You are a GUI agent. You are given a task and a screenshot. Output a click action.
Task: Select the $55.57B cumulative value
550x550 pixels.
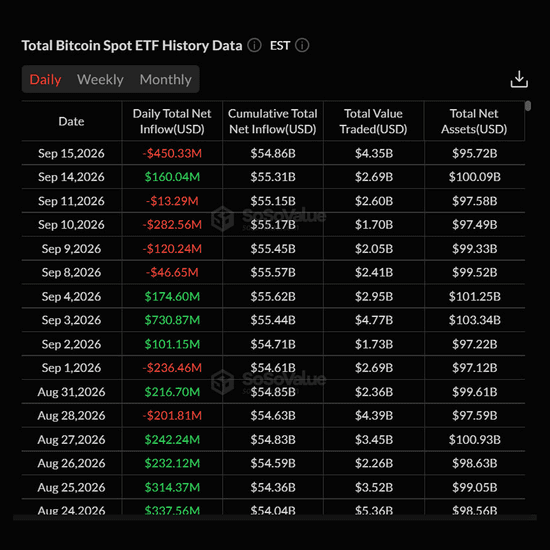coord(273,272)
